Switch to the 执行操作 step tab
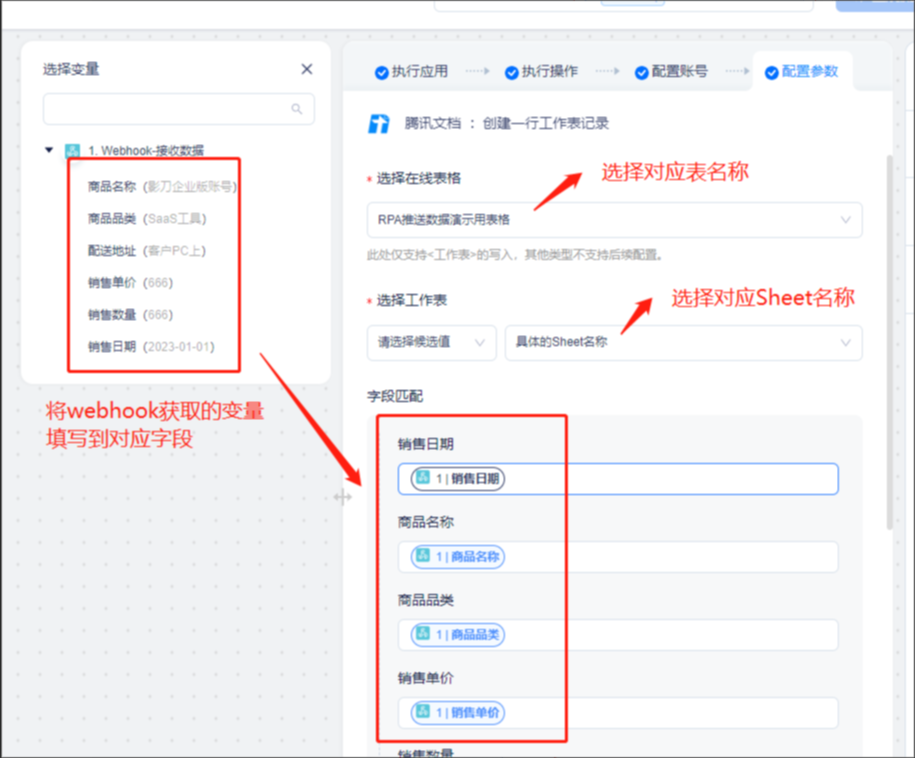915x758 pixels. pyautogui.click(x=542, y=72)
